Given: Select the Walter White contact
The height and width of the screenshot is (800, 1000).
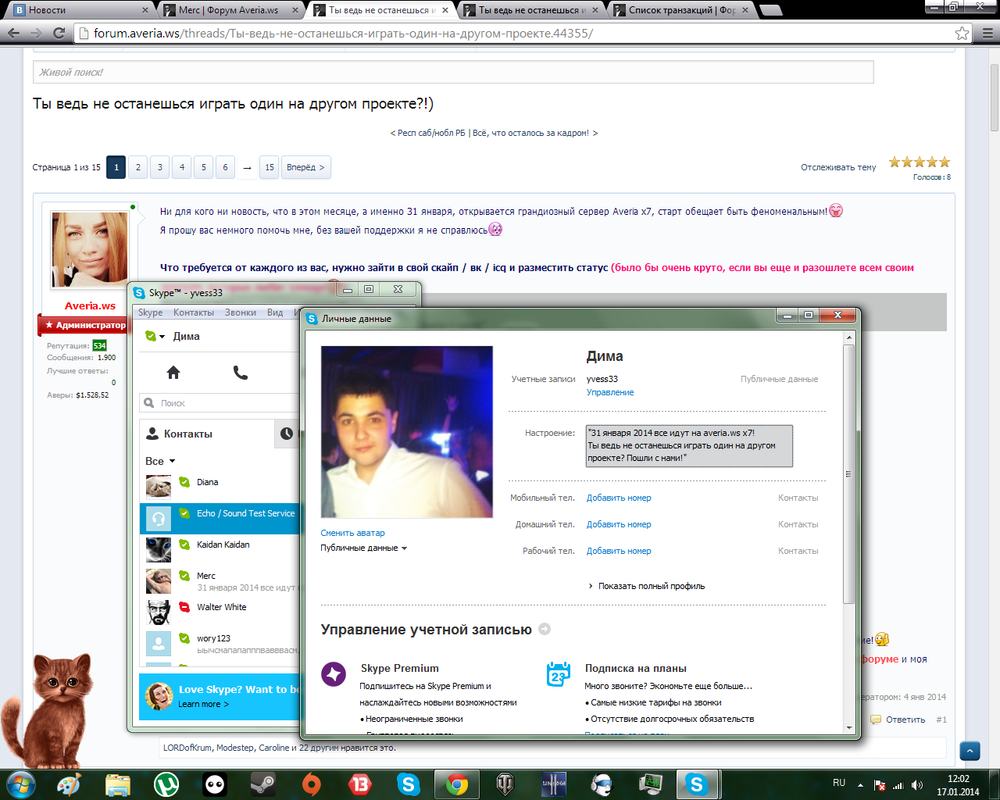Looking at the screenshot, I should pos(220,607).
